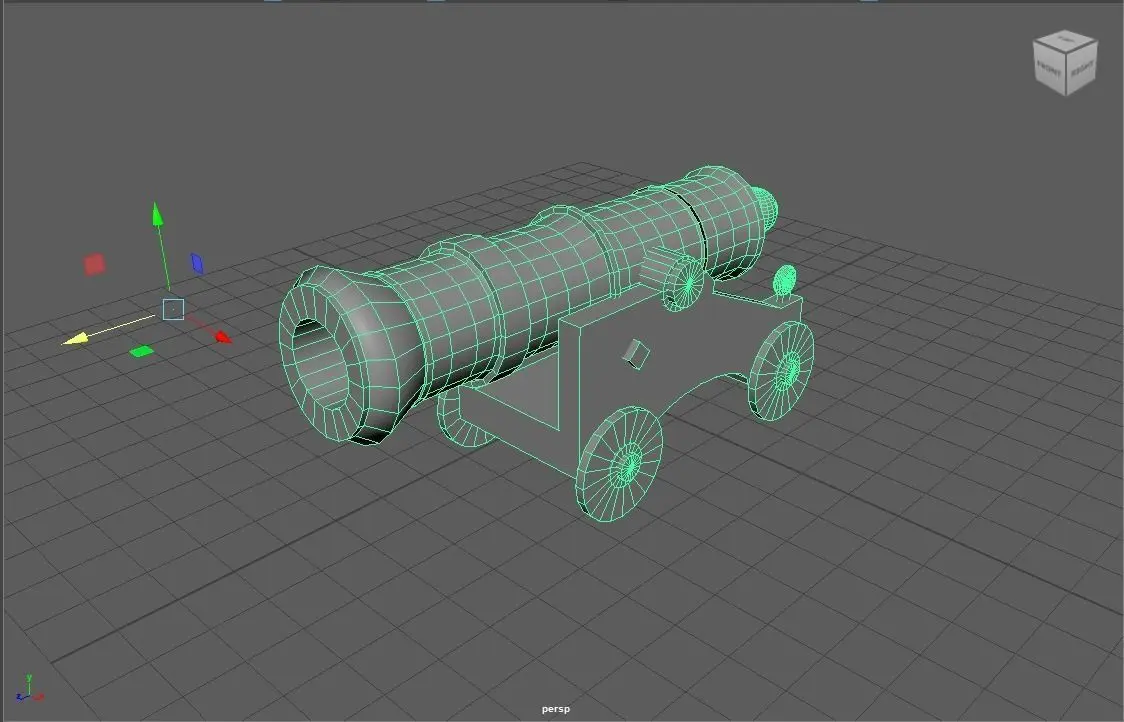Select the nearest front wheel of the carriage
Image resolution: width=1124 pixels, height=722 pixels.
pyautogui.click(x=621, y=463)
